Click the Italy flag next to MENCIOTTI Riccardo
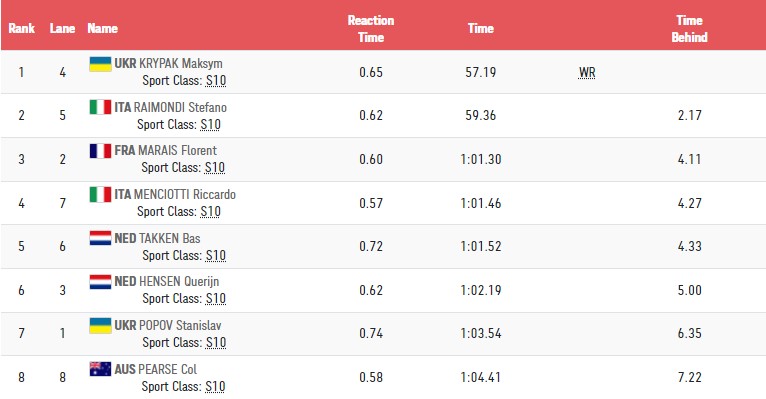 click(x=100, y=194)
